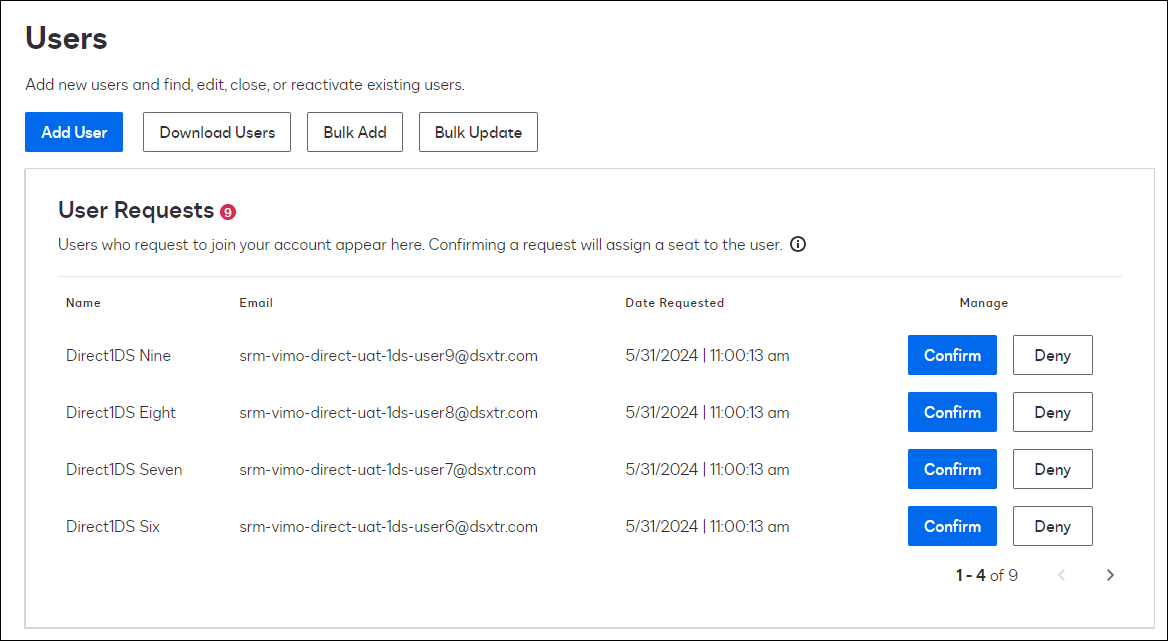Go to next page of user requests
The image size is (1168, 641).
(x=1110, y=575)
